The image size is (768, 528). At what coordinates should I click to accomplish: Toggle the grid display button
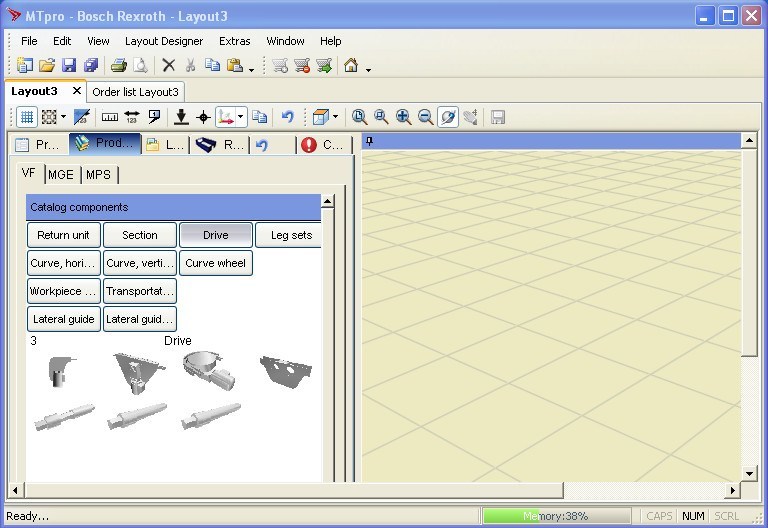point(27,117)
